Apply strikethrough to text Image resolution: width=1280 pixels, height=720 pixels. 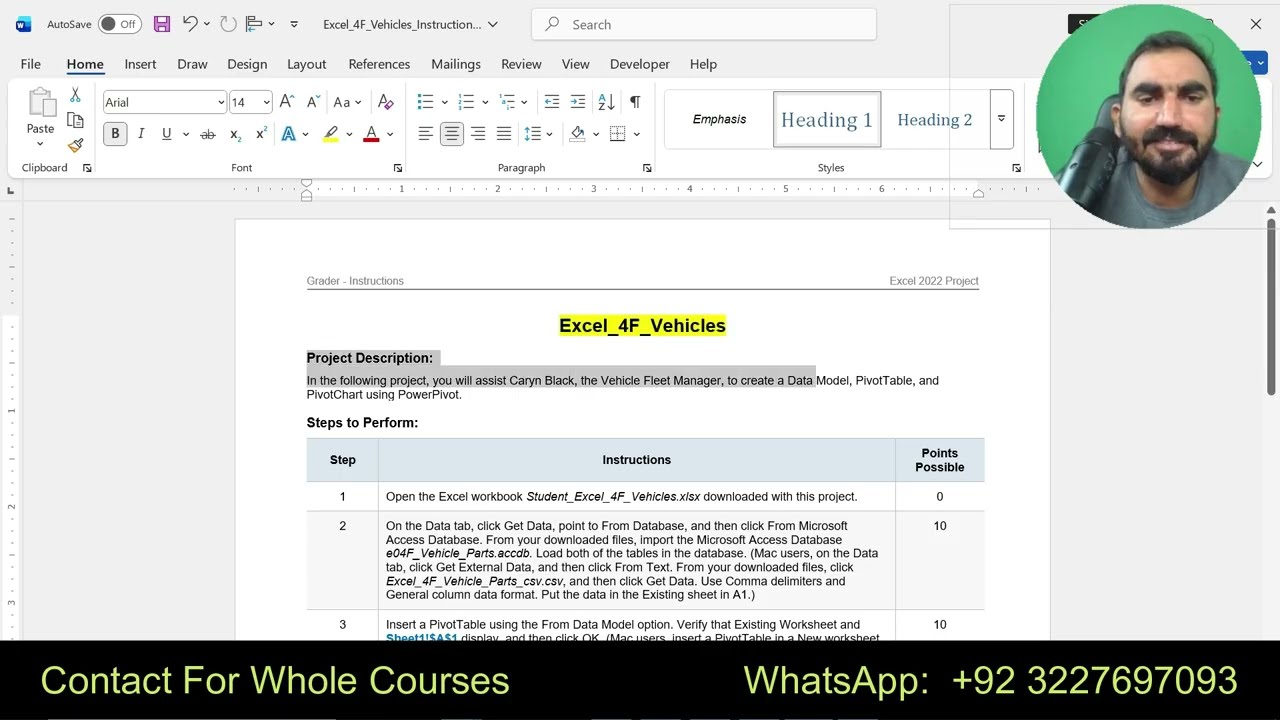[x=208, y=134]
